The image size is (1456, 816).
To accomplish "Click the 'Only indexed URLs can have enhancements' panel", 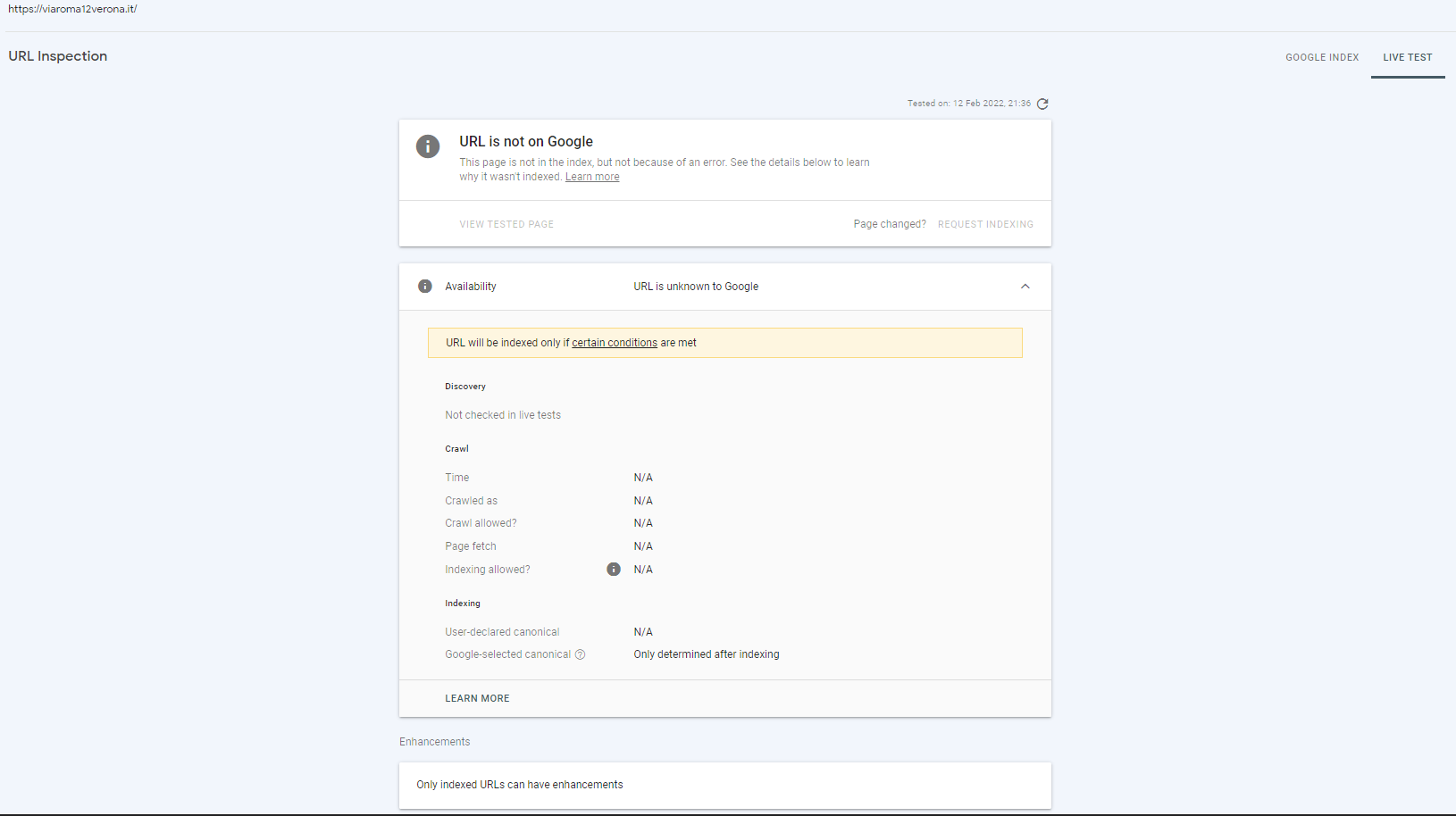I will 519,784.
